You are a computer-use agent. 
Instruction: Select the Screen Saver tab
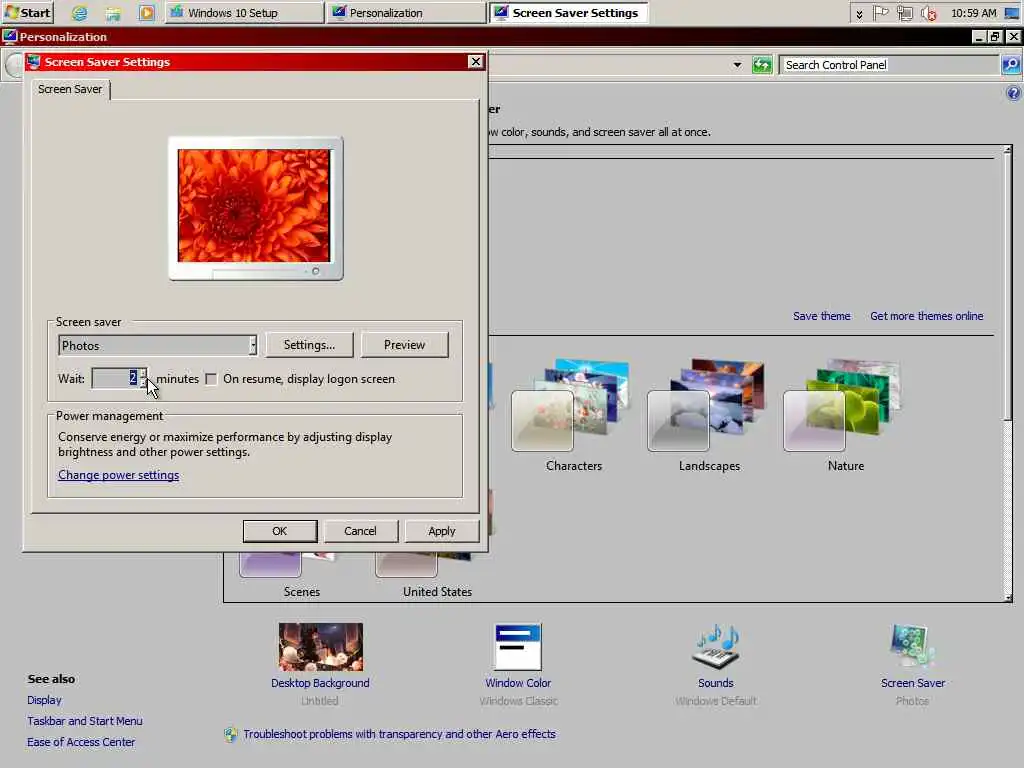click(x=70, y=89)
